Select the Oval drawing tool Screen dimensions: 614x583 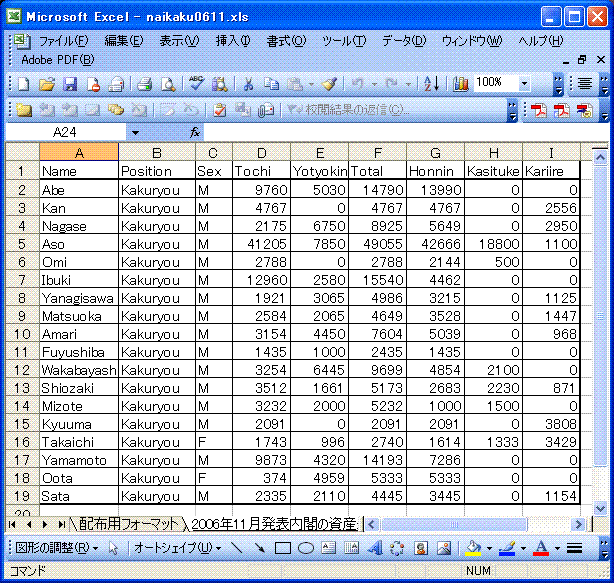(305, 548)
